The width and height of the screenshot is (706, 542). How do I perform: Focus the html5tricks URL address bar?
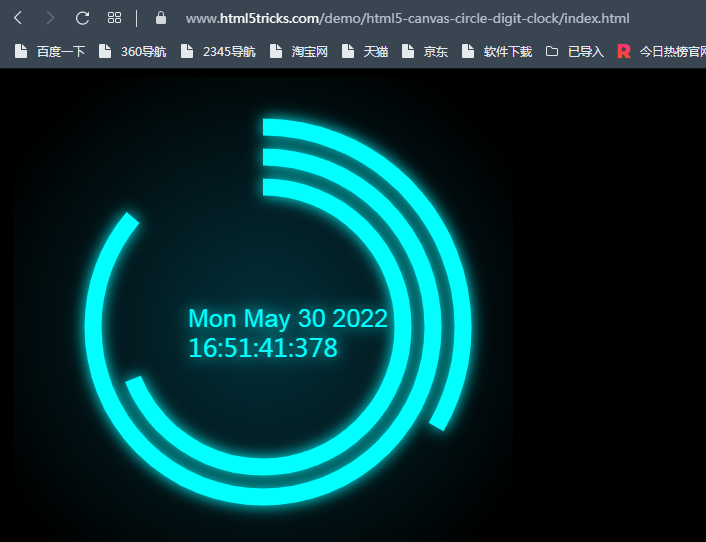pyautogui.click(x=407, y=18)
